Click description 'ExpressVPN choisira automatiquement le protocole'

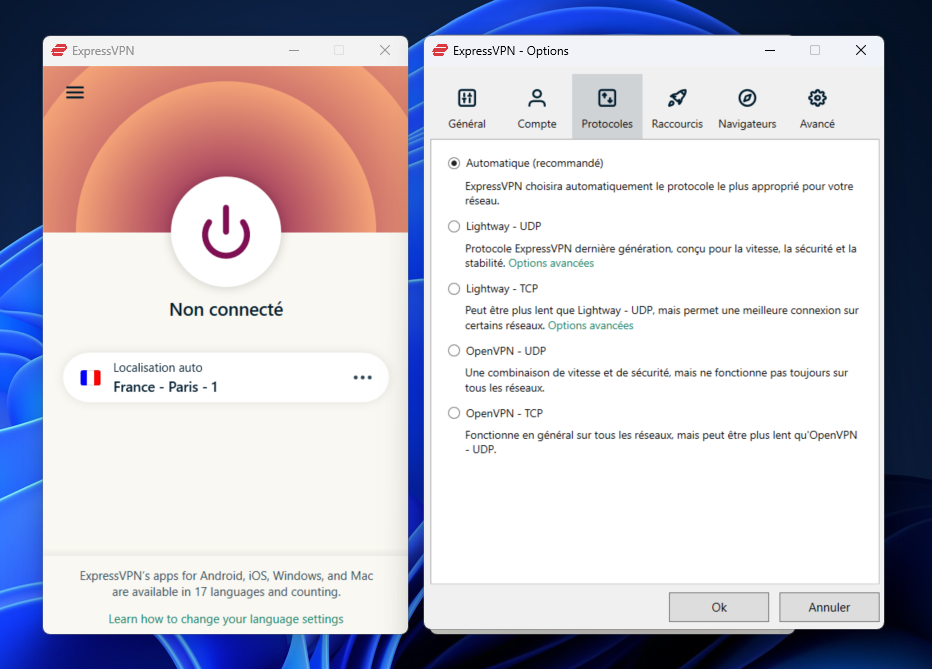click(x=659, y=194)
